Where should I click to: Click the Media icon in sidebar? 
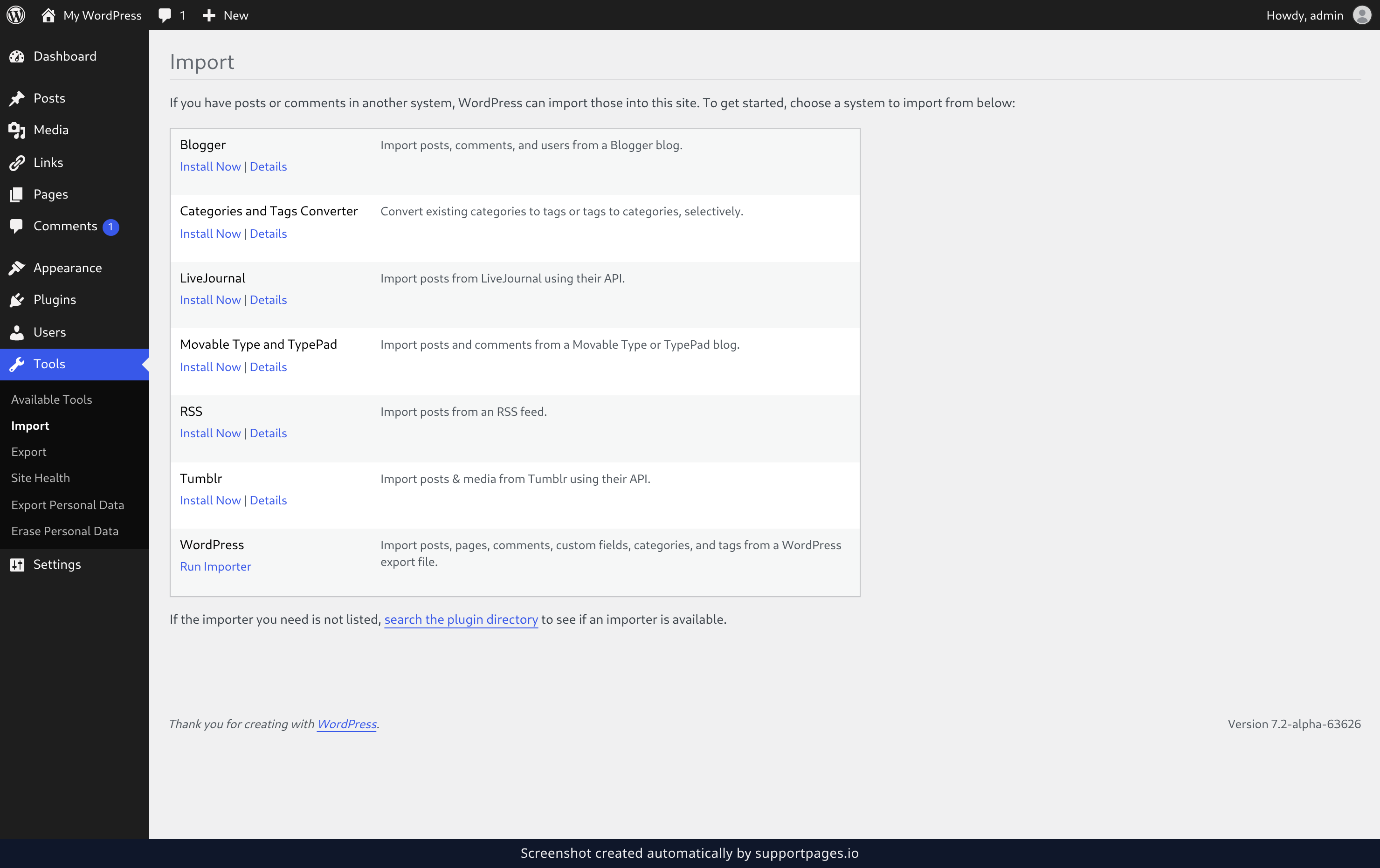(x=17, y=130)
